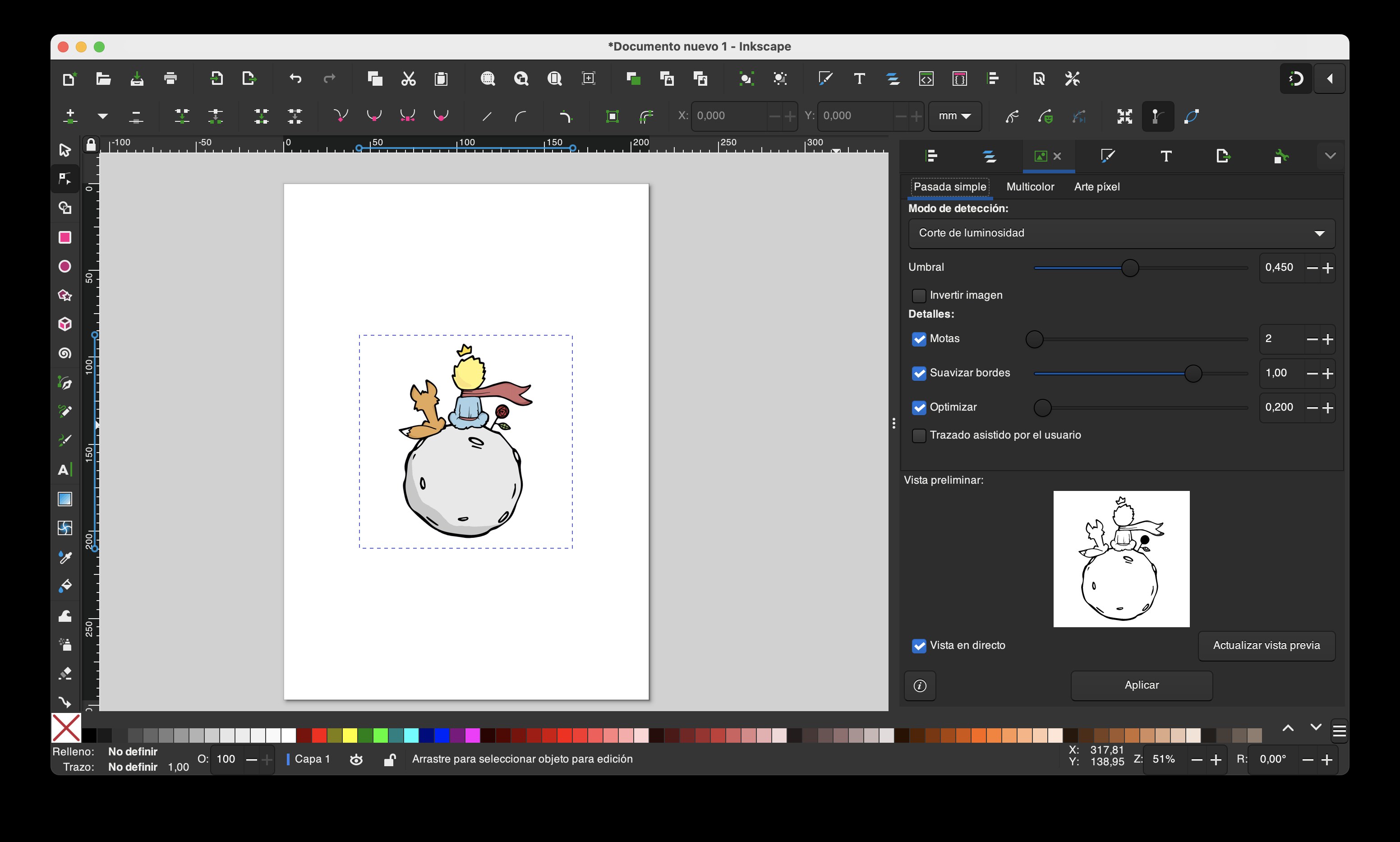Click the Aplicar button

tap(1142, 685)
